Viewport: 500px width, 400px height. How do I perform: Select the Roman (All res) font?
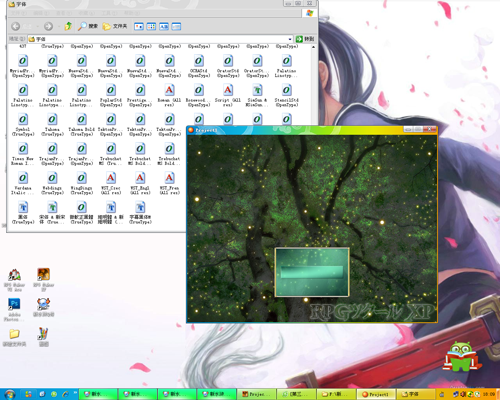169,96
